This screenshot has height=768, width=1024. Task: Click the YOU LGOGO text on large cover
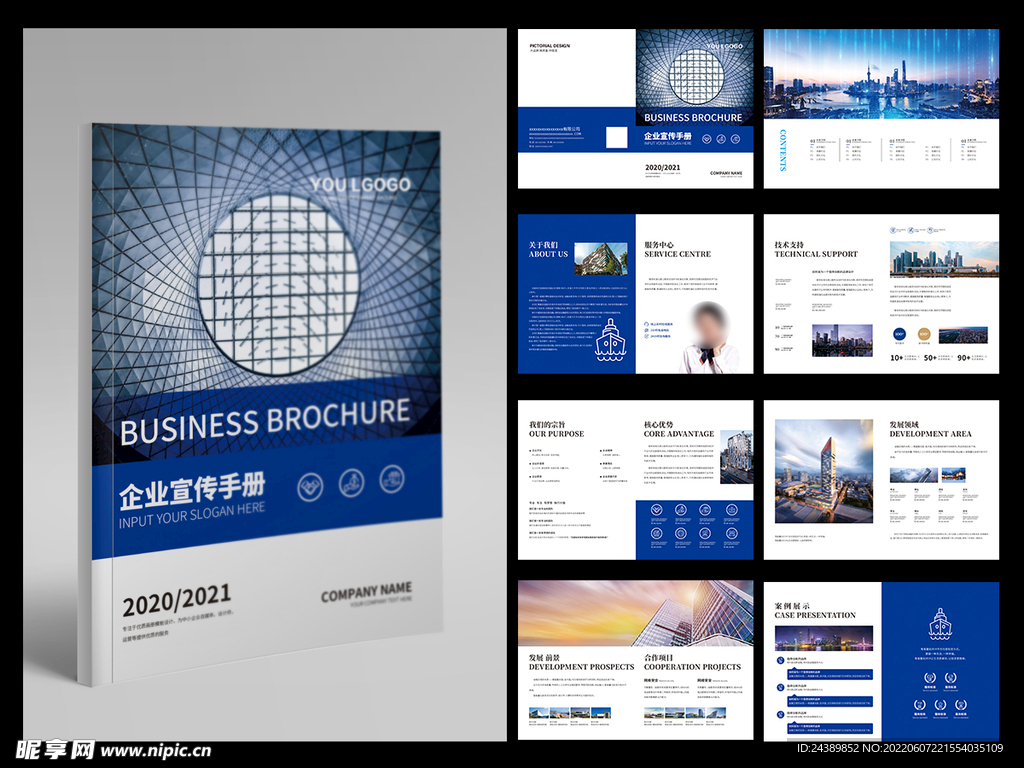pos(360,185)
